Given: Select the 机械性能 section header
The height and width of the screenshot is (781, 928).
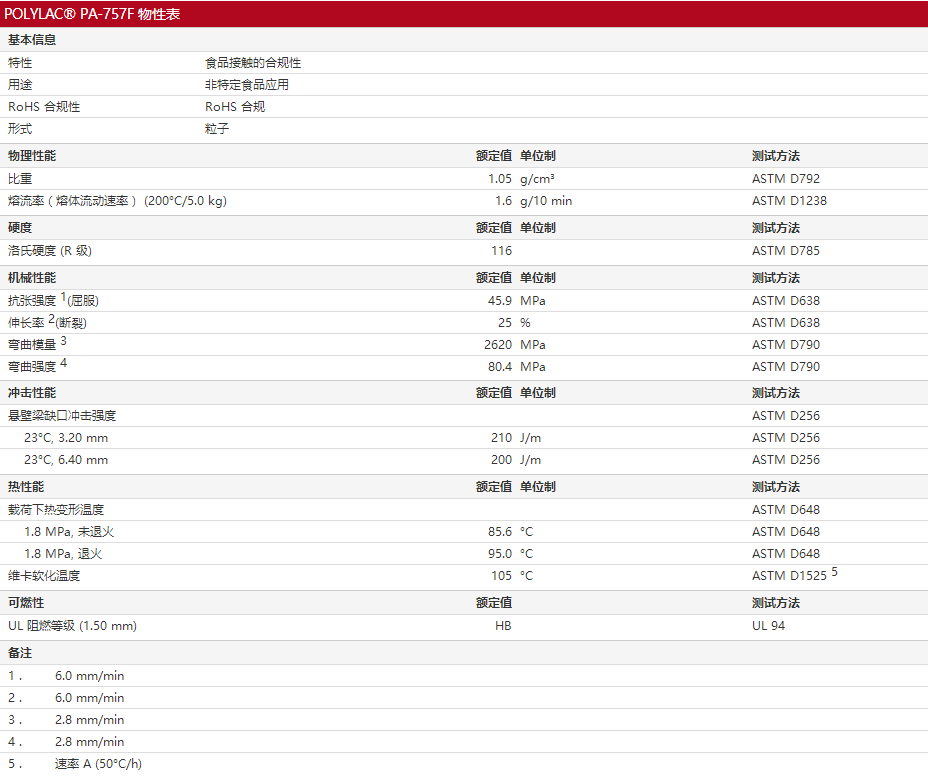Looking at the screenshot, I should click(x=32, y=277).
